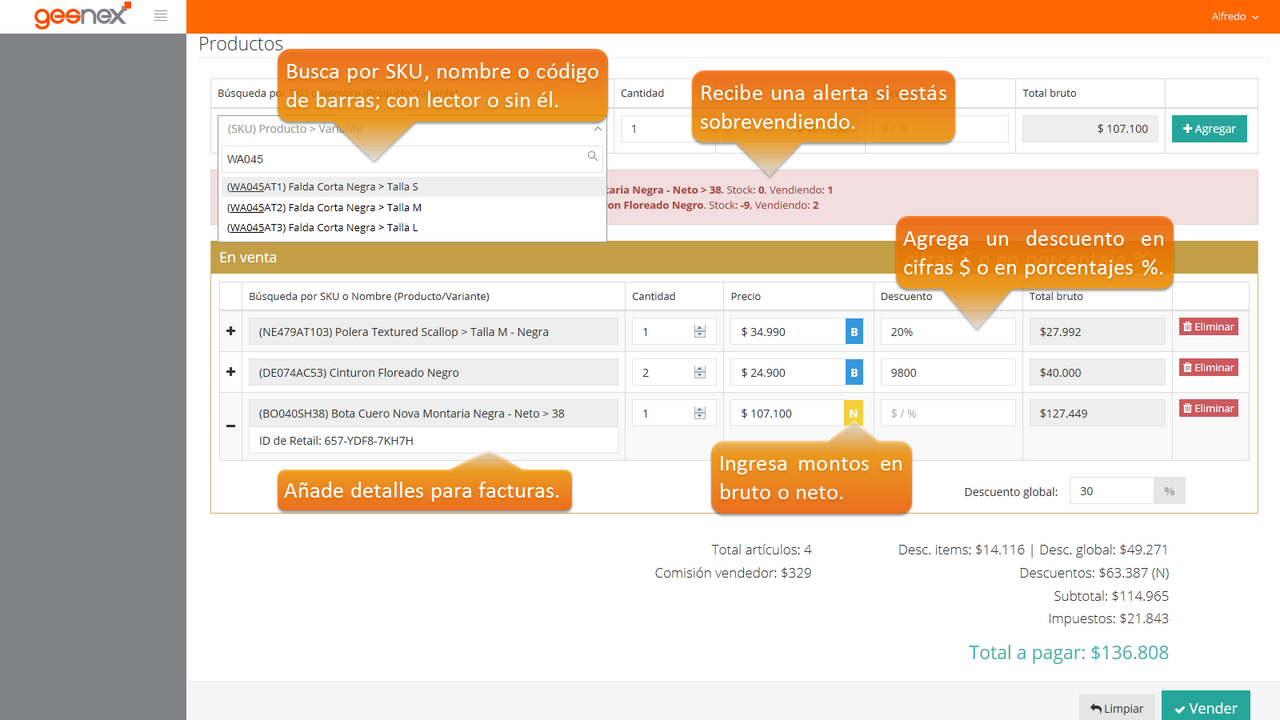Click the Productos heading

(x=241, y=44)
